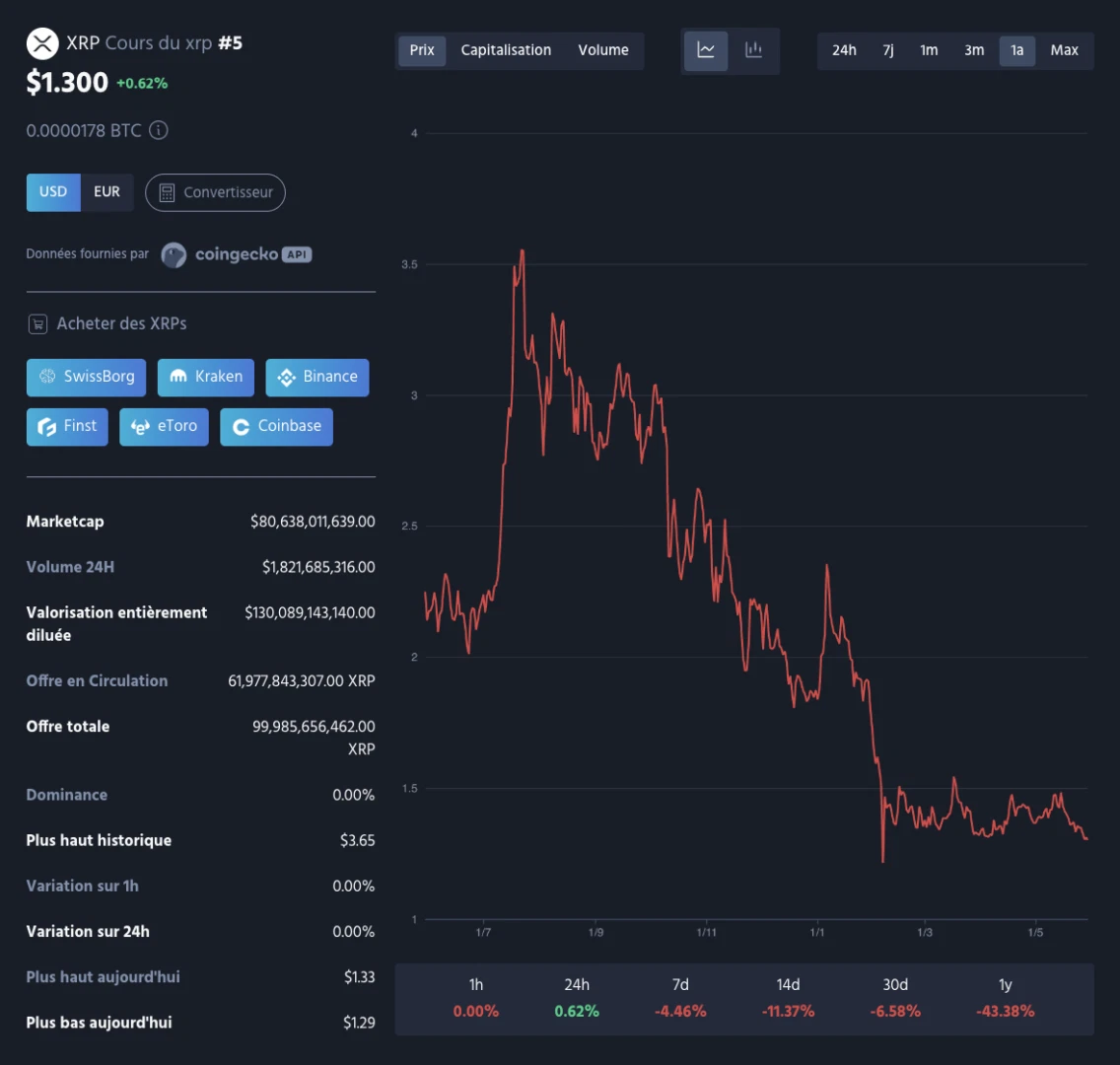Click the 1h 0.00% performance cell
Screen dimensions: 1120x1065
[476, 999]
